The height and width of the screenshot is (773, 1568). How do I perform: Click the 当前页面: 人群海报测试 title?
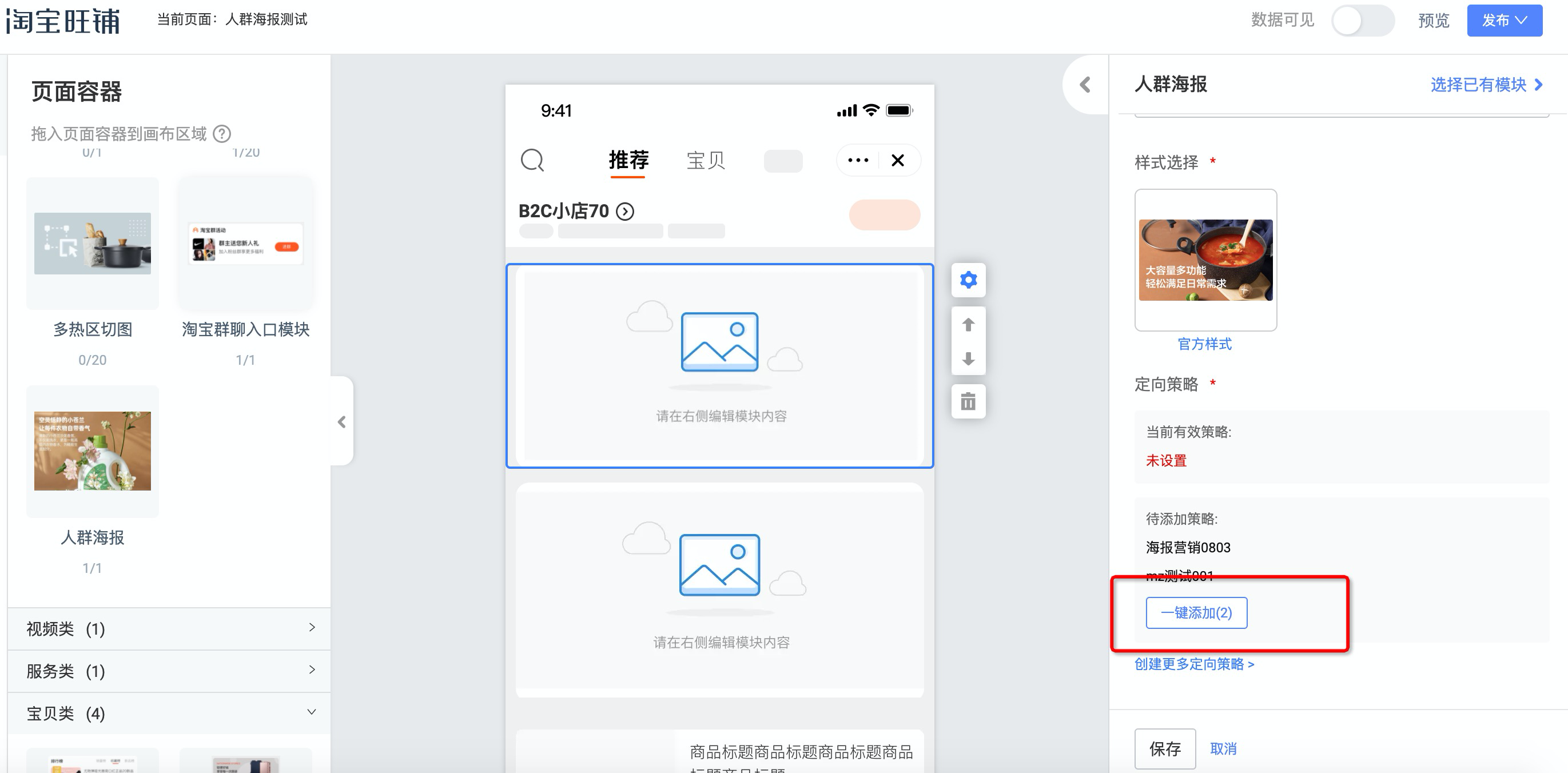232,19
